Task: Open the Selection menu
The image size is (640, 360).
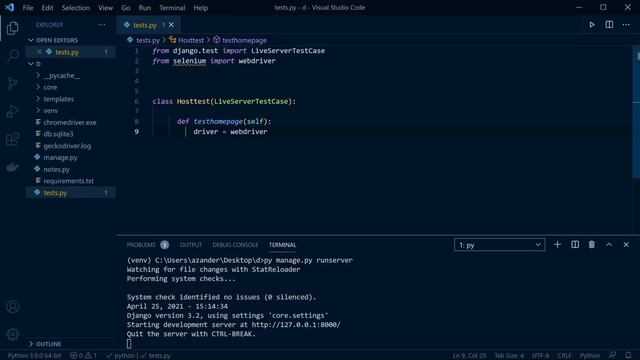Action: 76,8
